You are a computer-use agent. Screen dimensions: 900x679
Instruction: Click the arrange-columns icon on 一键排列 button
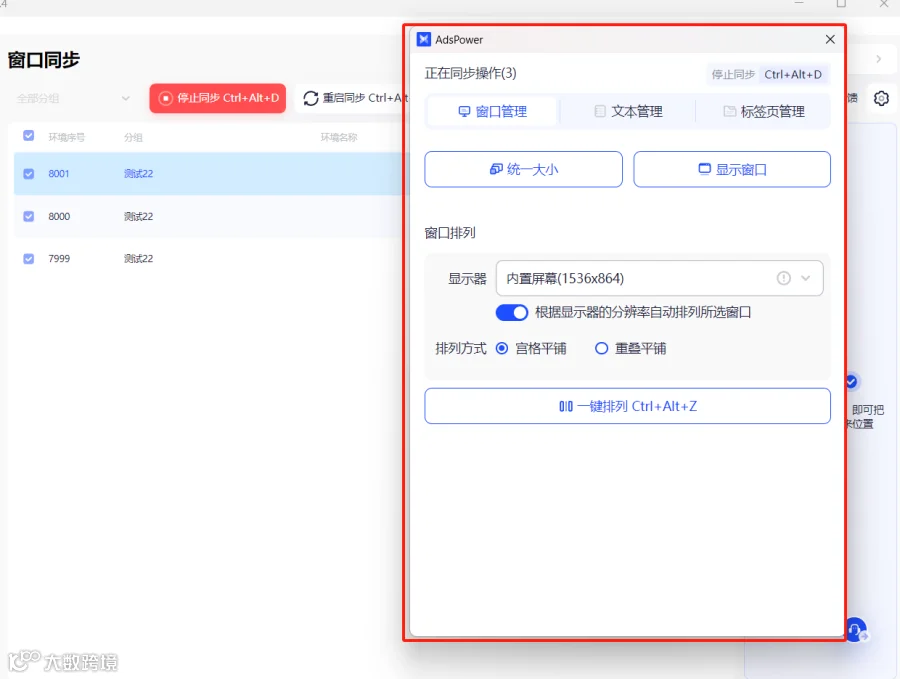[566, 406]
